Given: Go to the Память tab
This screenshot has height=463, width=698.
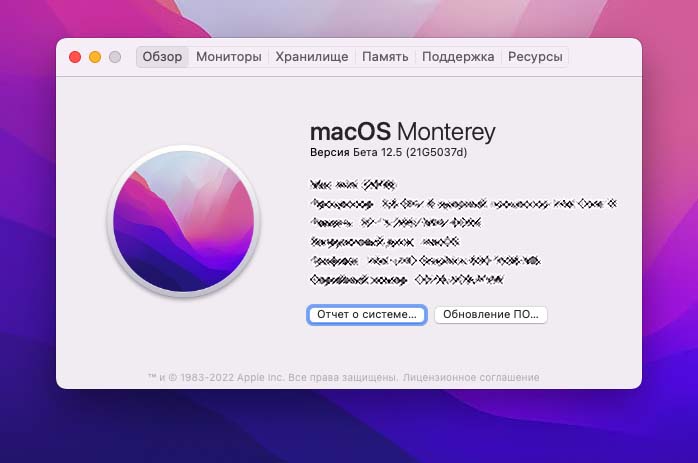Looking at the screenshot, I should 385,57.
